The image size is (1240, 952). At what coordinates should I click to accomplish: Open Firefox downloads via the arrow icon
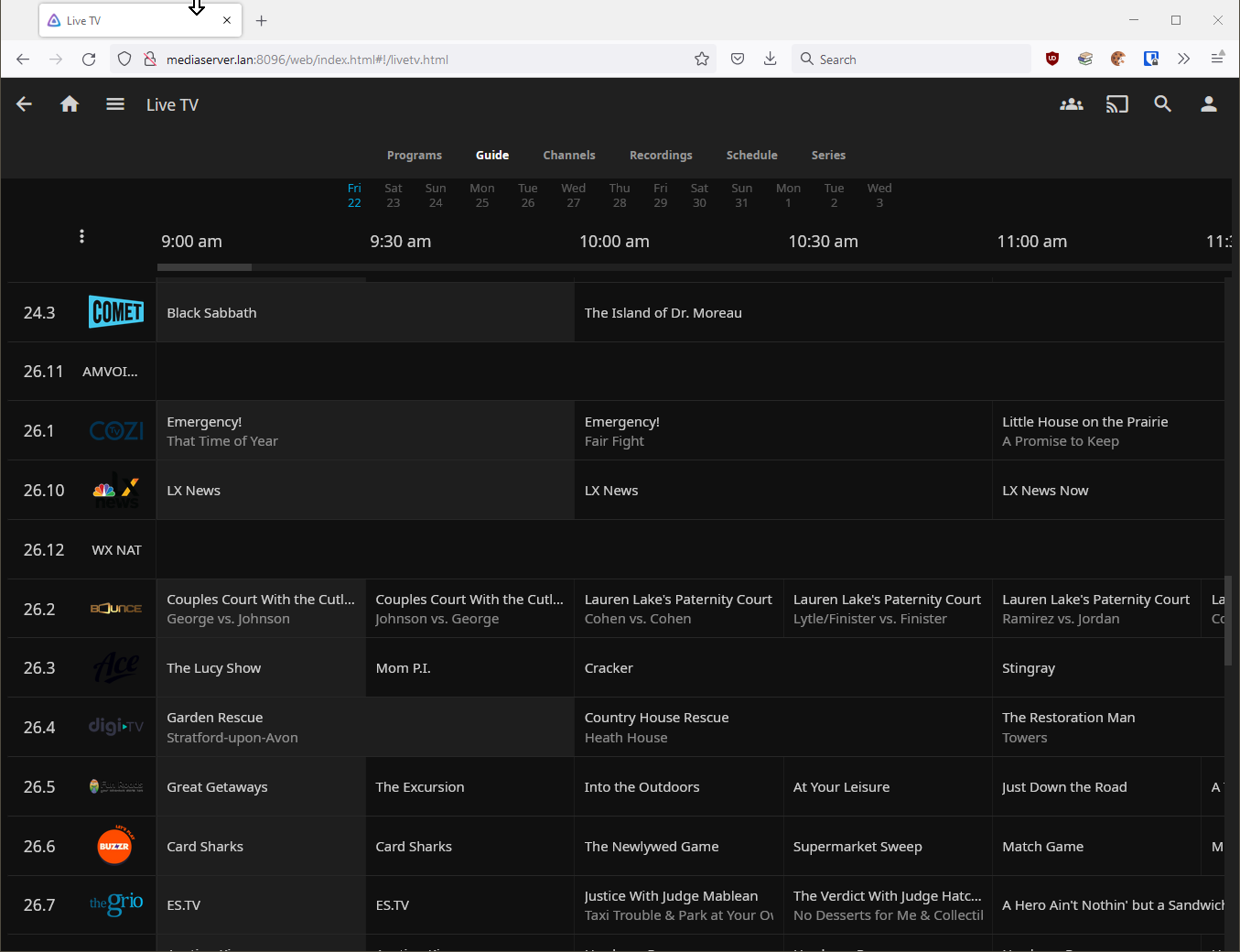click(x=770, y=58)
